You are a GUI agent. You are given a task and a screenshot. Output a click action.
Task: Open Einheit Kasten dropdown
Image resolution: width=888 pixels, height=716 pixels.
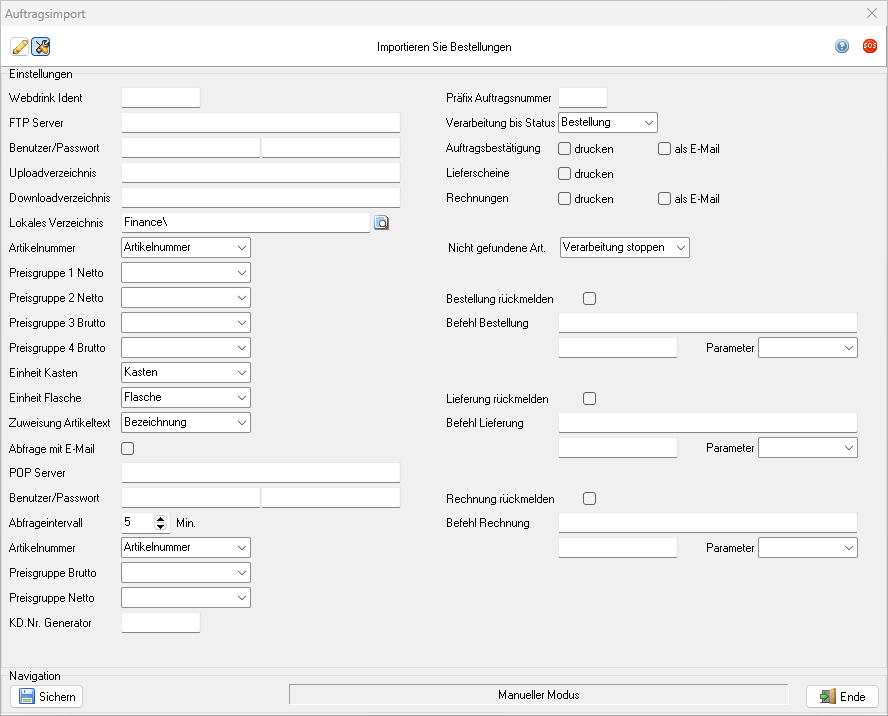185,372
